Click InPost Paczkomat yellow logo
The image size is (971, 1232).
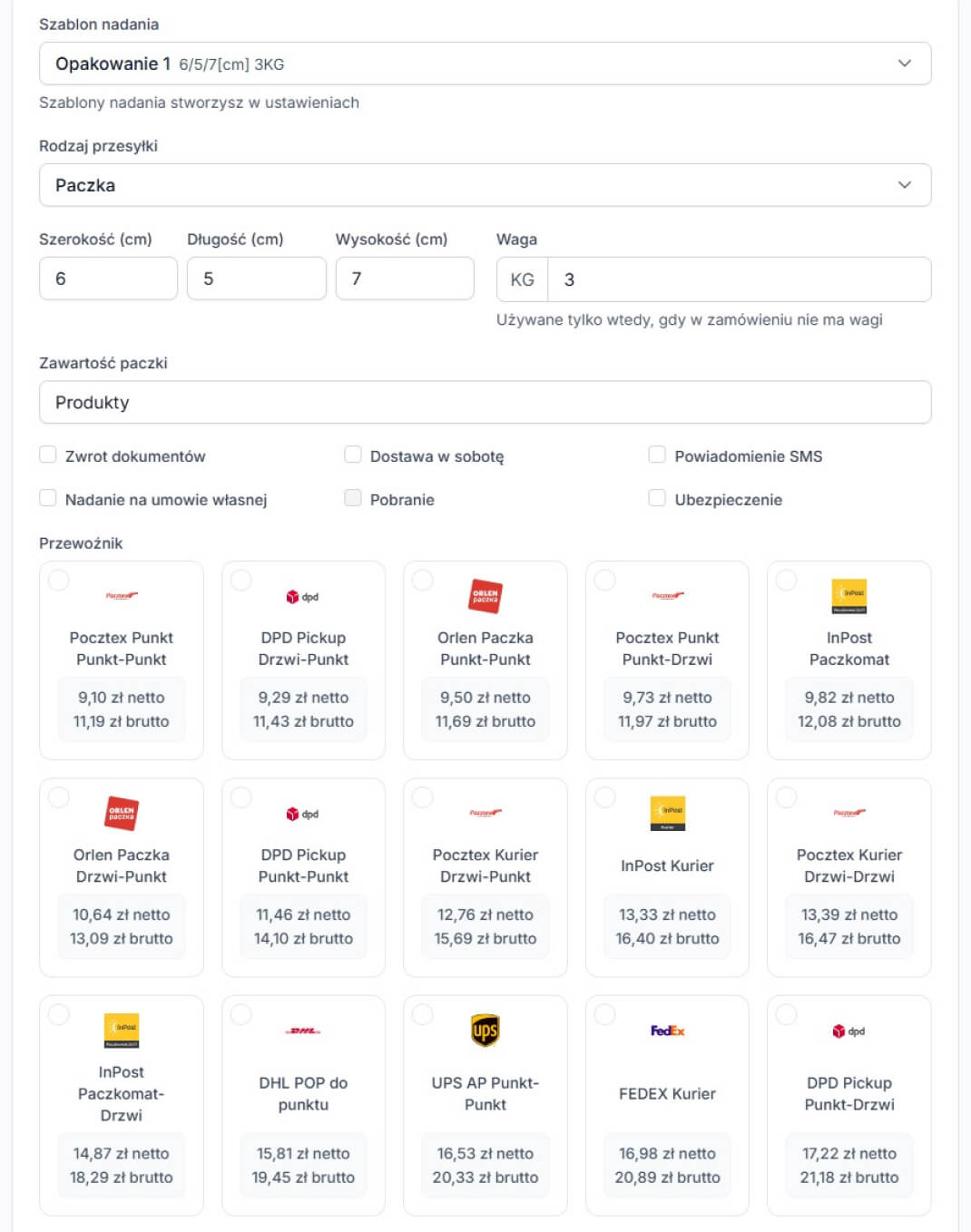(849, 596)
